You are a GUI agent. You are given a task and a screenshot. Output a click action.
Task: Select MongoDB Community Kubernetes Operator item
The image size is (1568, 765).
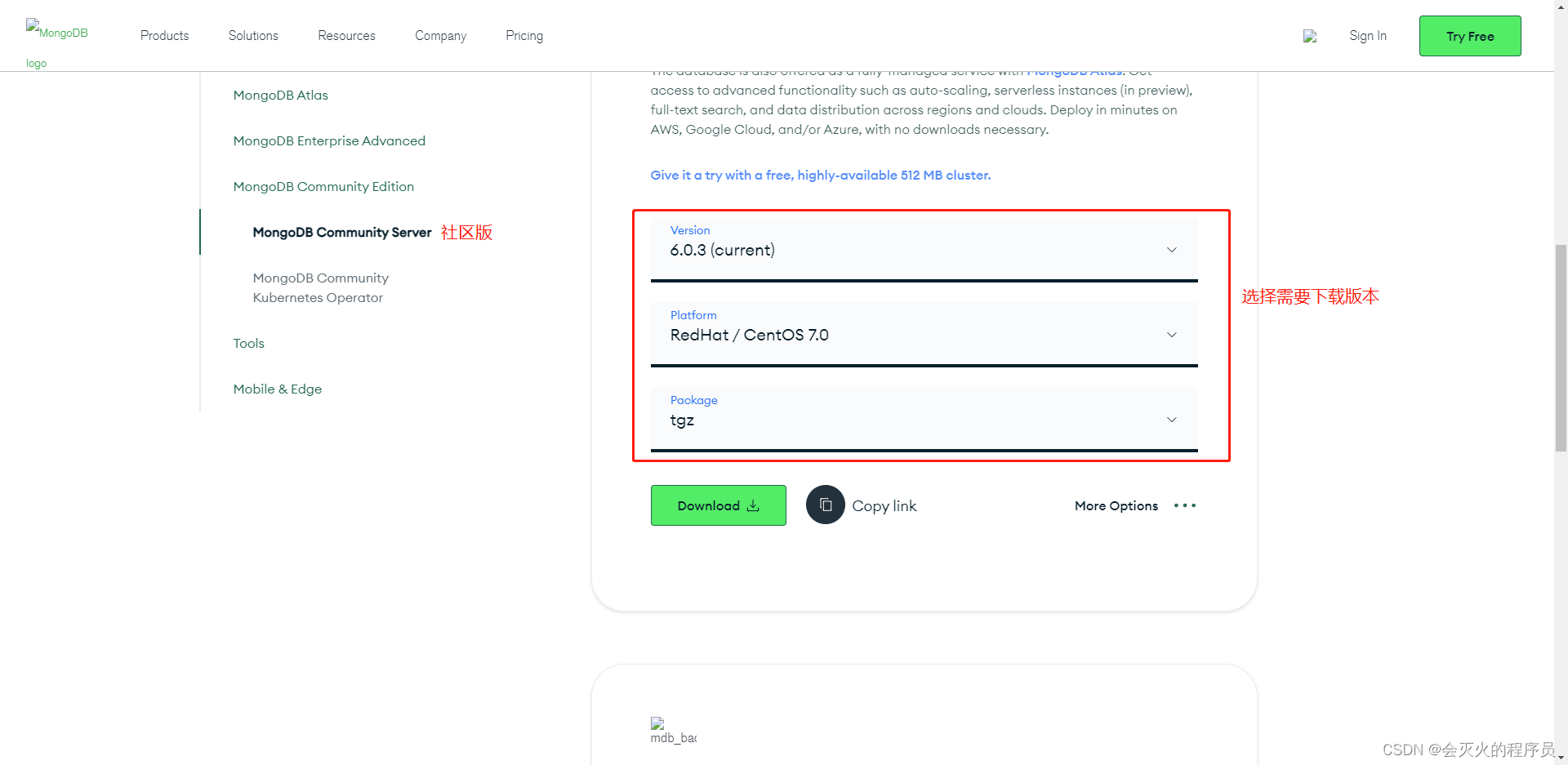coord(321,287)
